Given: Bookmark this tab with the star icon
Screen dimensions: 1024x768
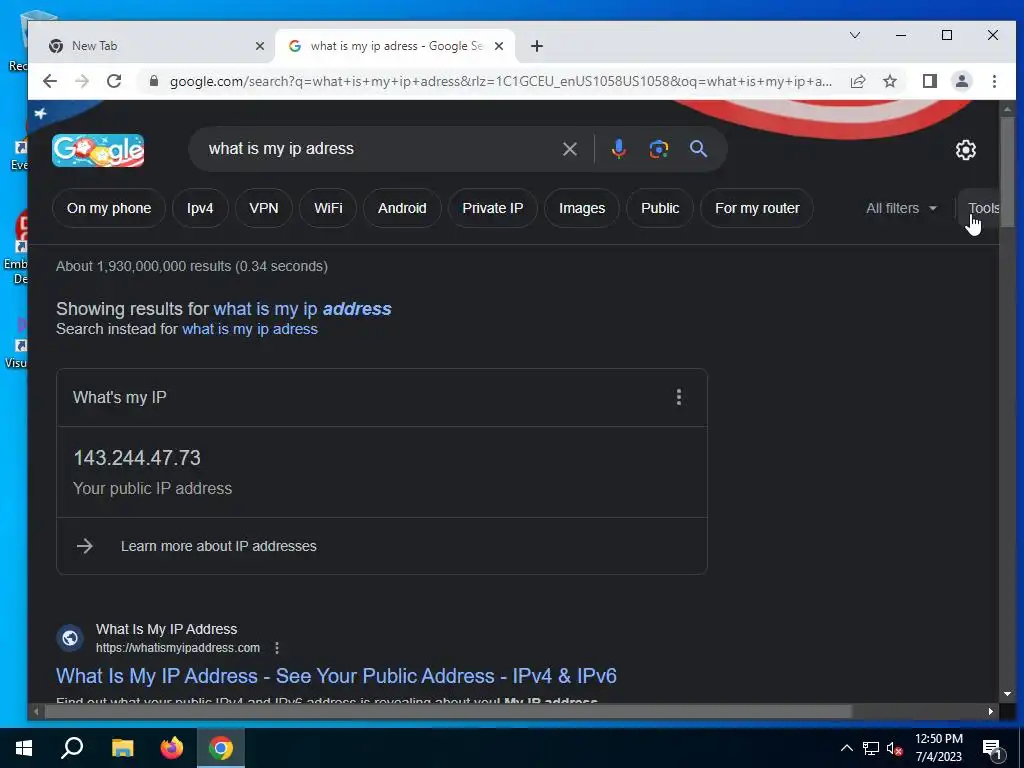Looking at the screenshot, I should pyautogui.click(x=889, y=81).
